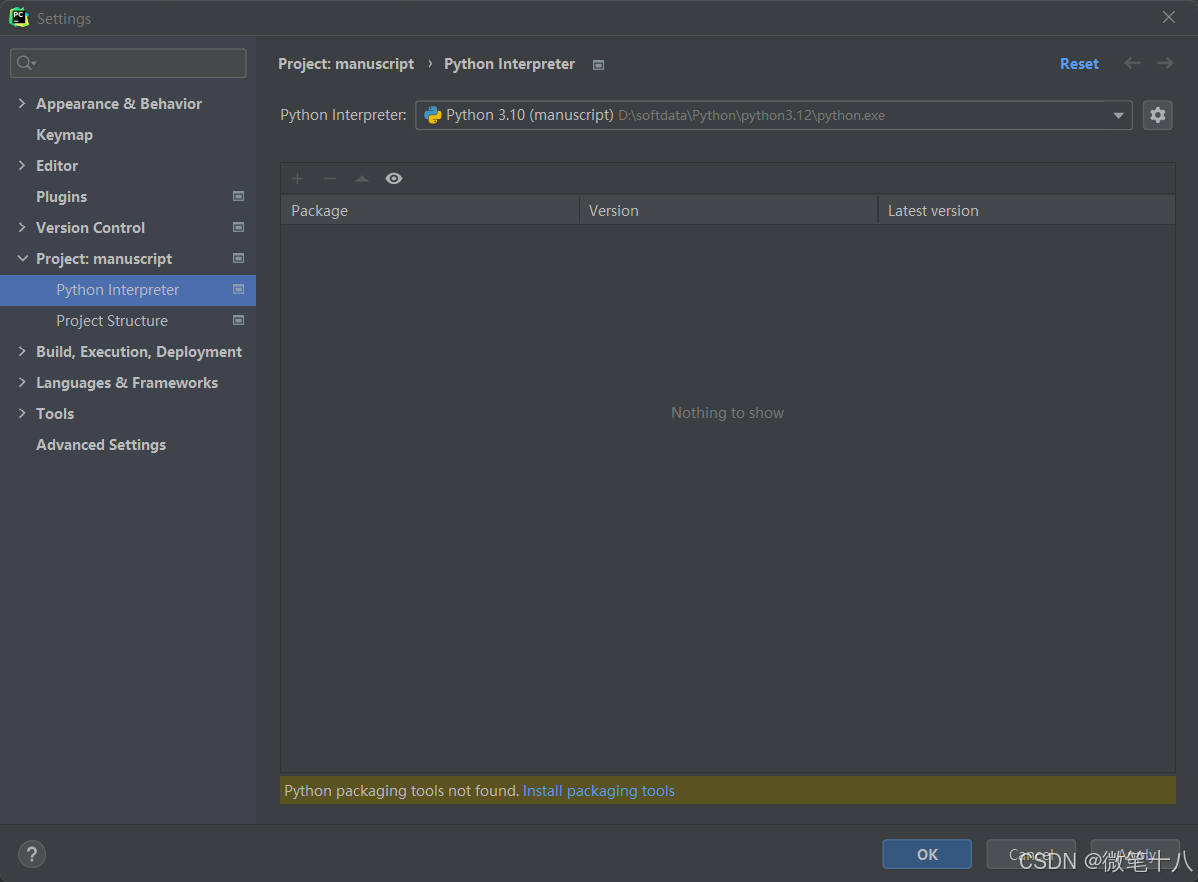Image resolution: width=1198 pixels, height=882 pixels.
Task: Expand Languages & Frameworks section
Action: (x=22, y=382)
